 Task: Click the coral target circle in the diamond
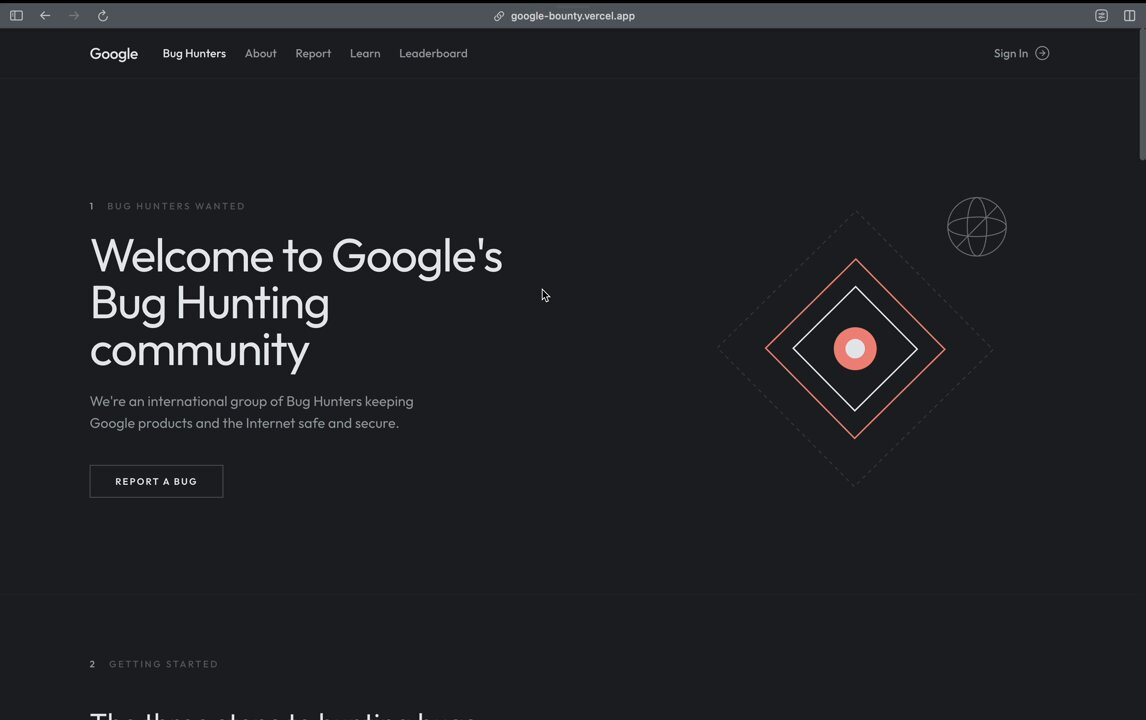click(855, 349)
